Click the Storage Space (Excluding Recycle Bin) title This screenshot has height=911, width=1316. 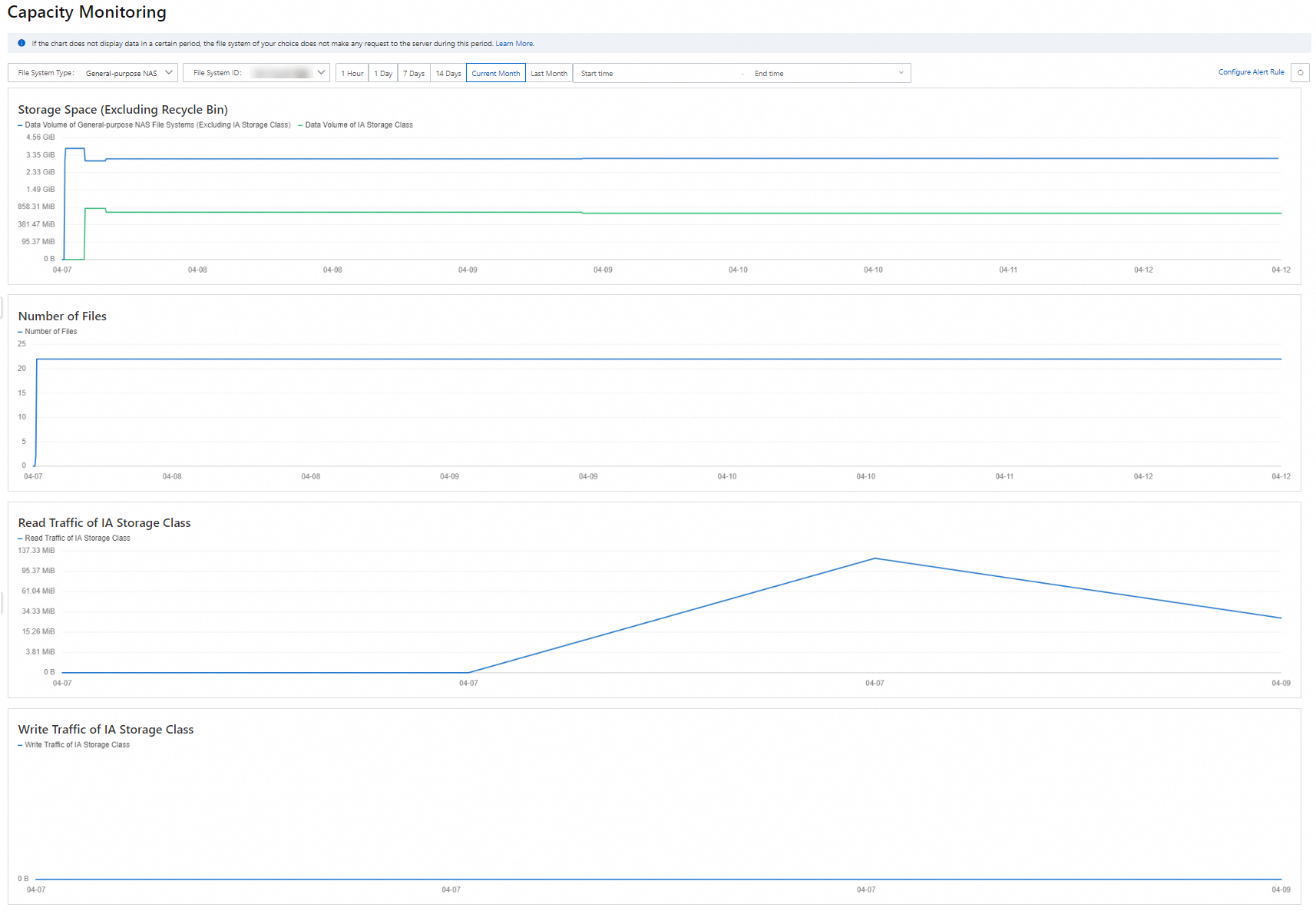[123, 110]
